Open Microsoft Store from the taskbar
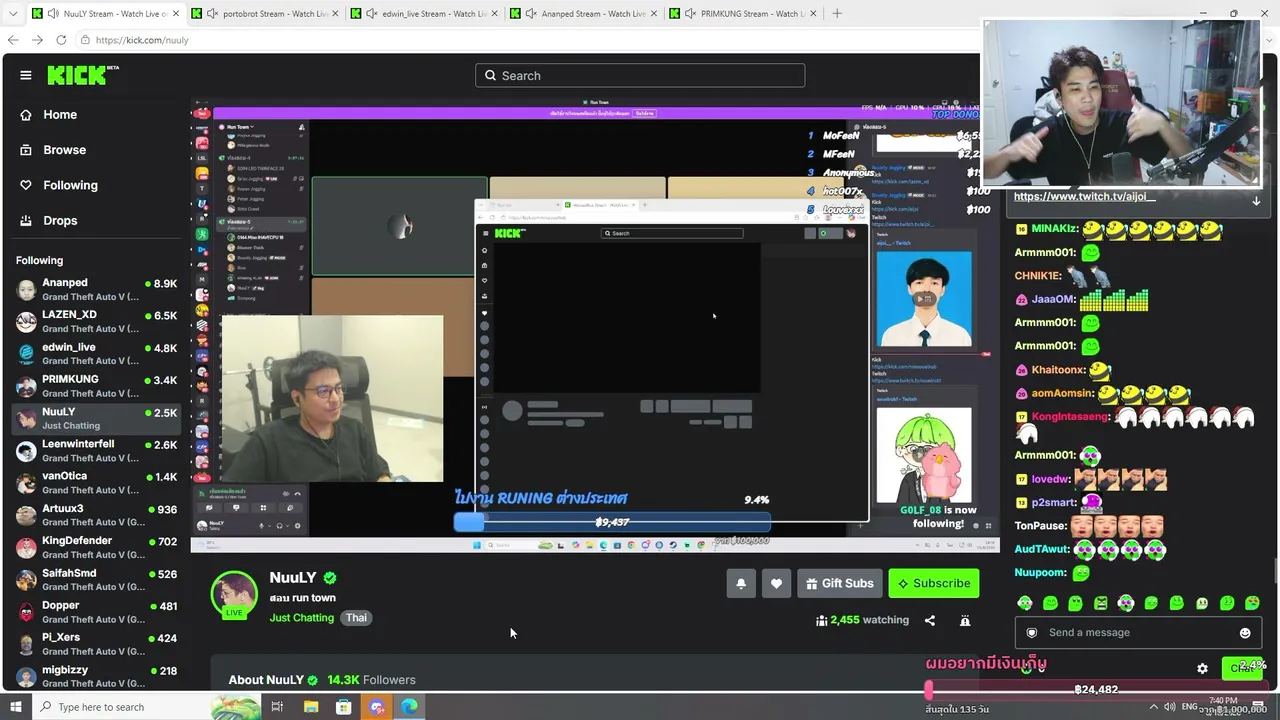The height and width of the screenshot is (720, 1280). (x=344, y=707)
